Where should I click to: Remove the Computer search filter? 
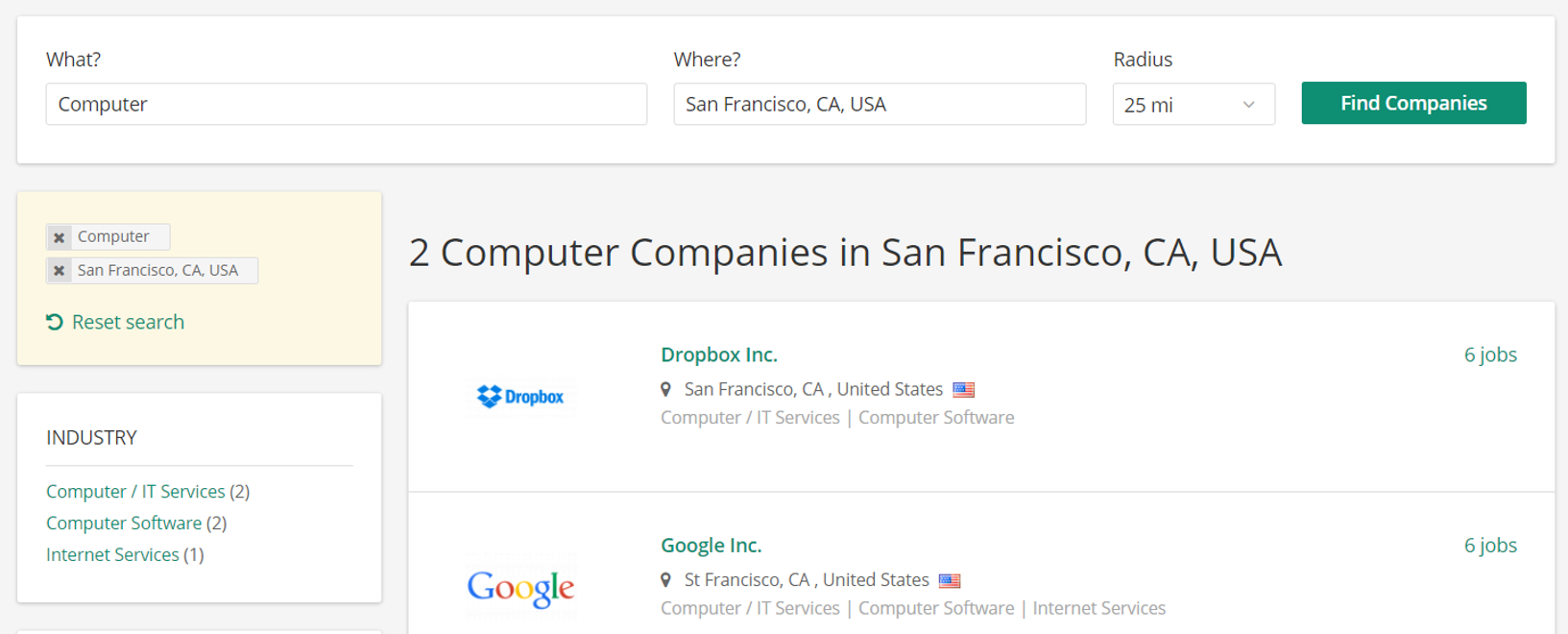click(59, 236)
